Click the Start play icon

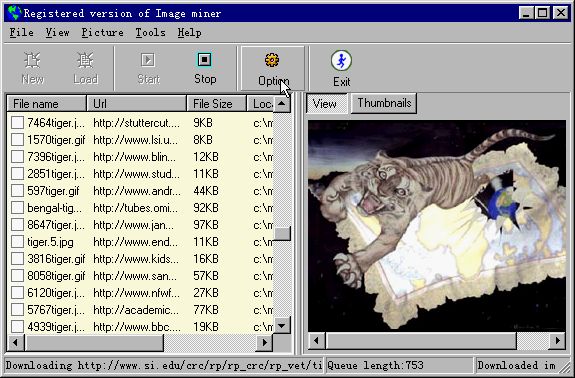[x=148, y=60]
